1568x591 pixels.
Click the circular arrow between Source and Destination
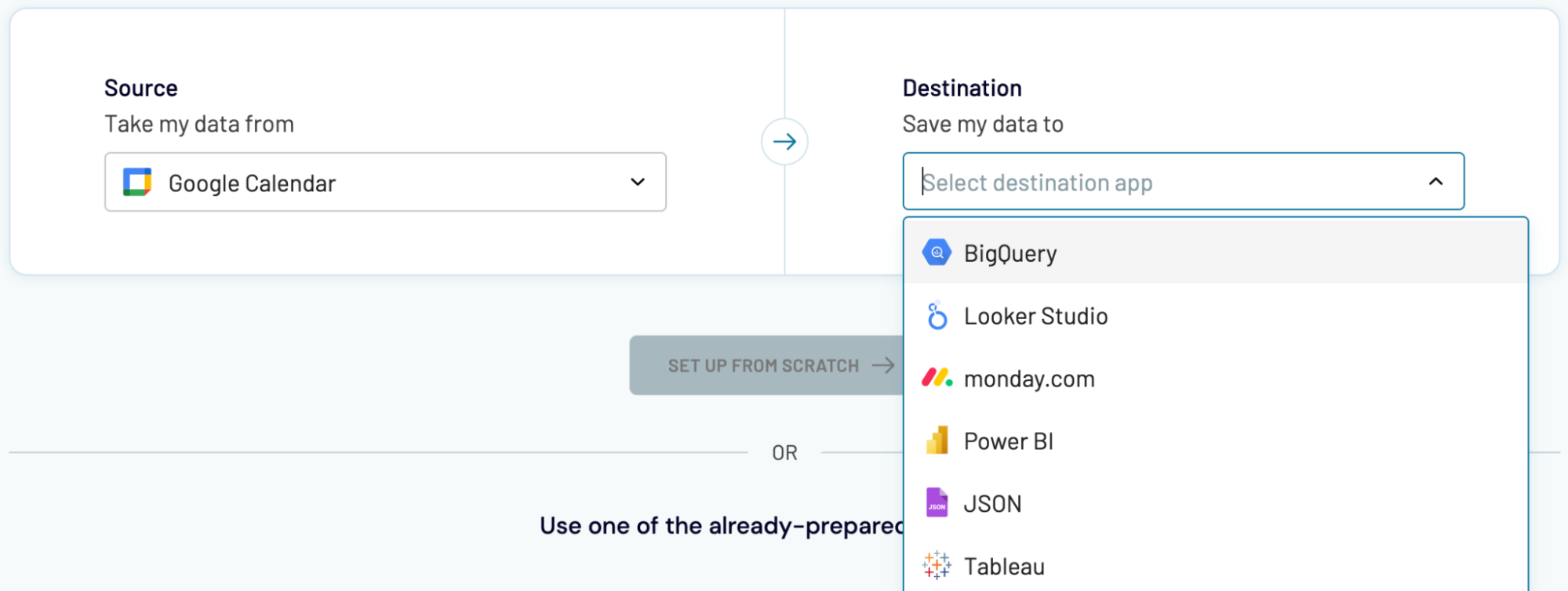tap(784, 142)
